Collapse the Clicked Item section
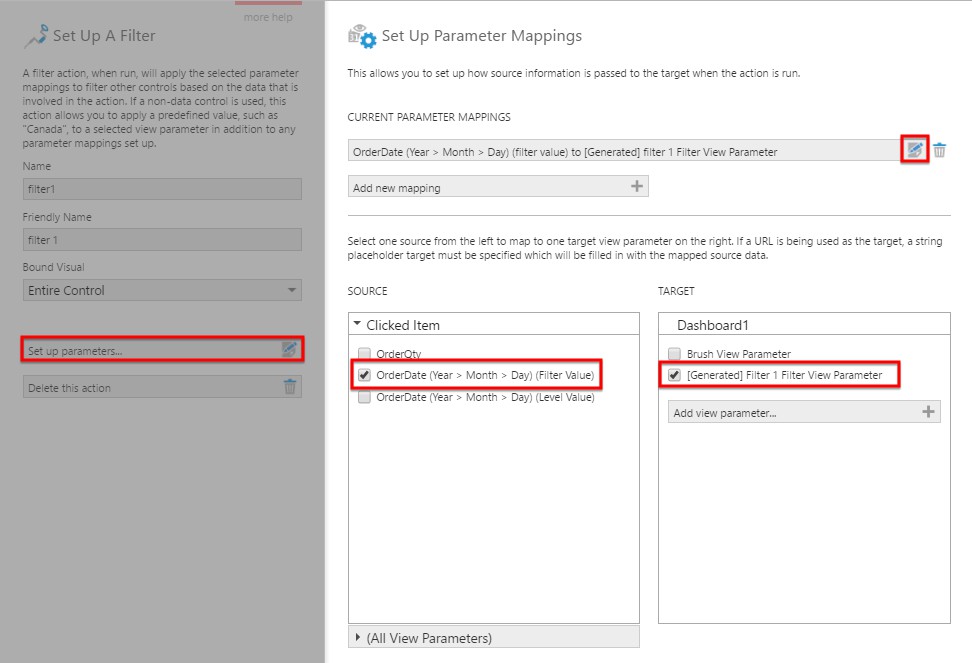 tap(358, 325)
